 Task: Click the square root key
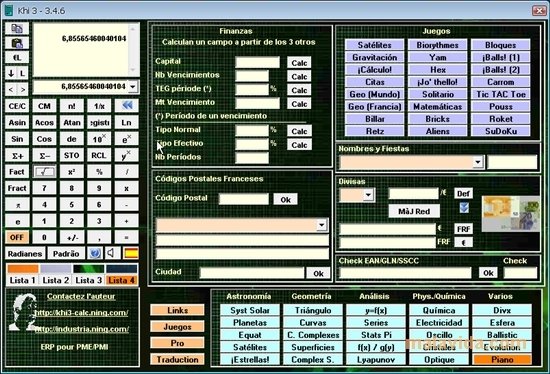pyautogui.click(x=45, y=172)
